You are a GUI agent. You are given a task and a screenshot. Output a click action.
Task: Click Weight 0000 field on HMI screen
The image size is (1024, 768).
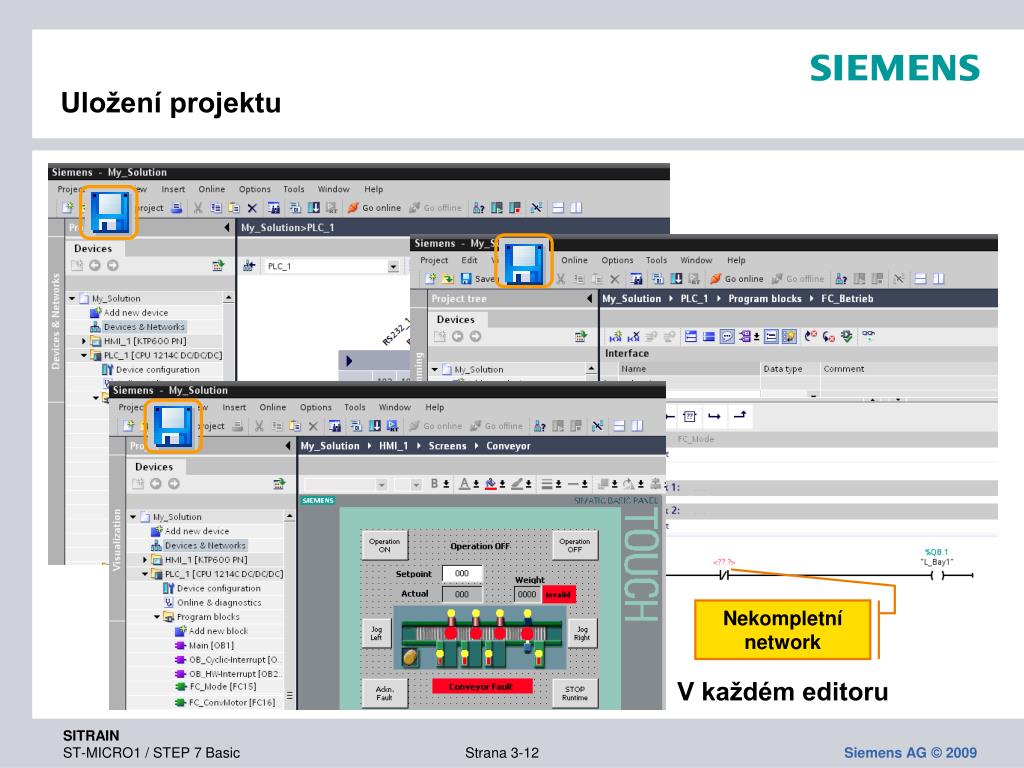pos(527,594)
